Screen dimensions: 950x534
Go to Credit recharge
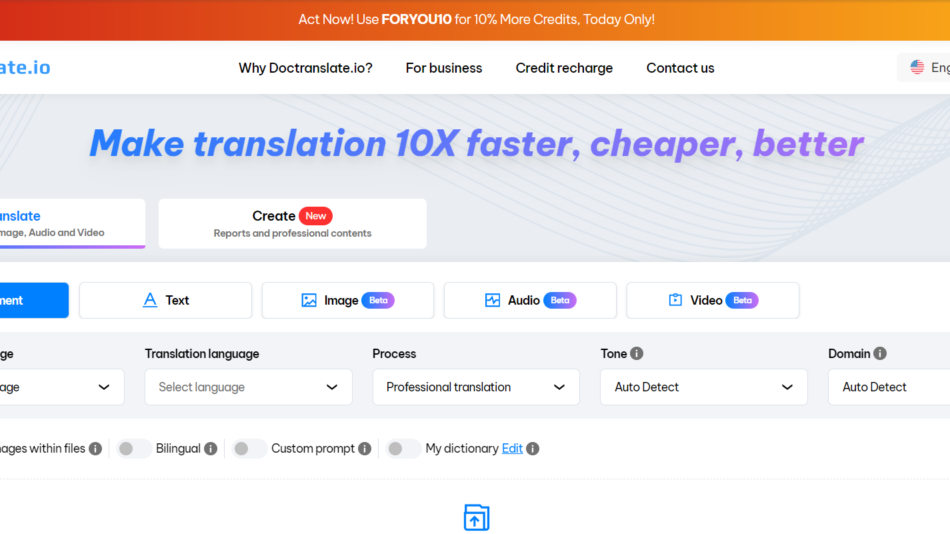pos(564,68)
